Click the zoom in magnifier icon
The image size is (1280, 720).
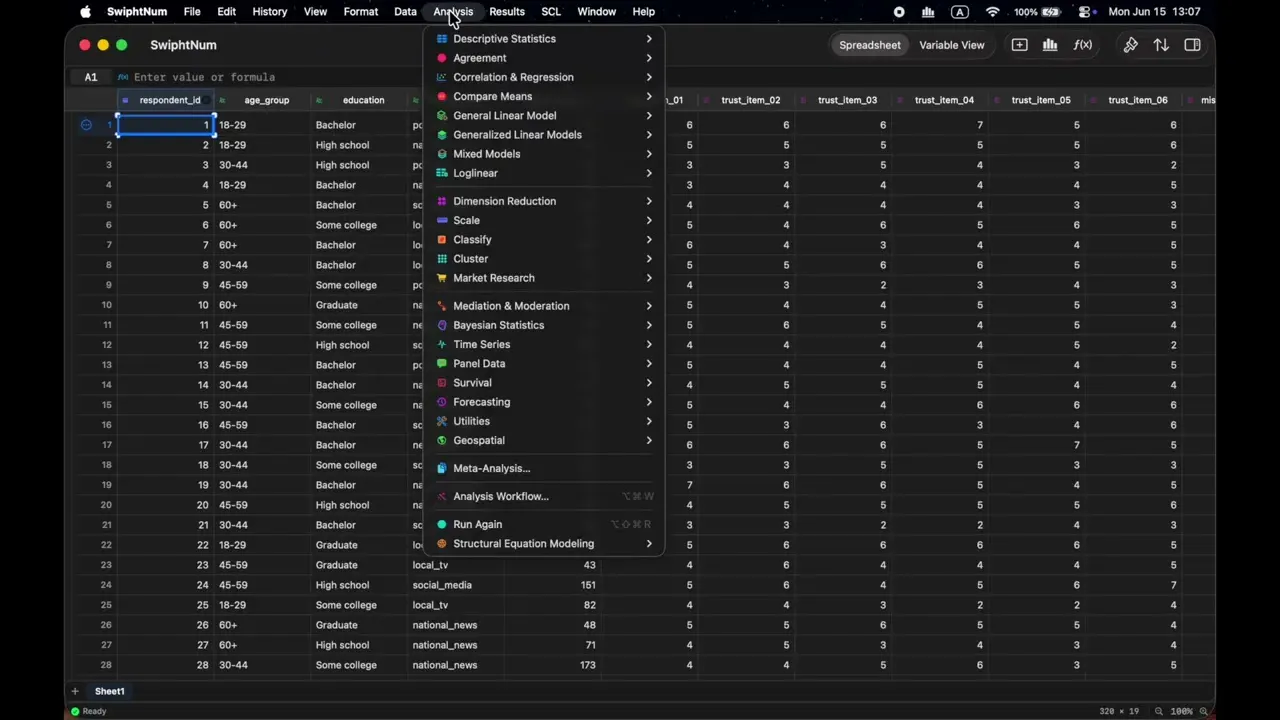click(1203, 711)
